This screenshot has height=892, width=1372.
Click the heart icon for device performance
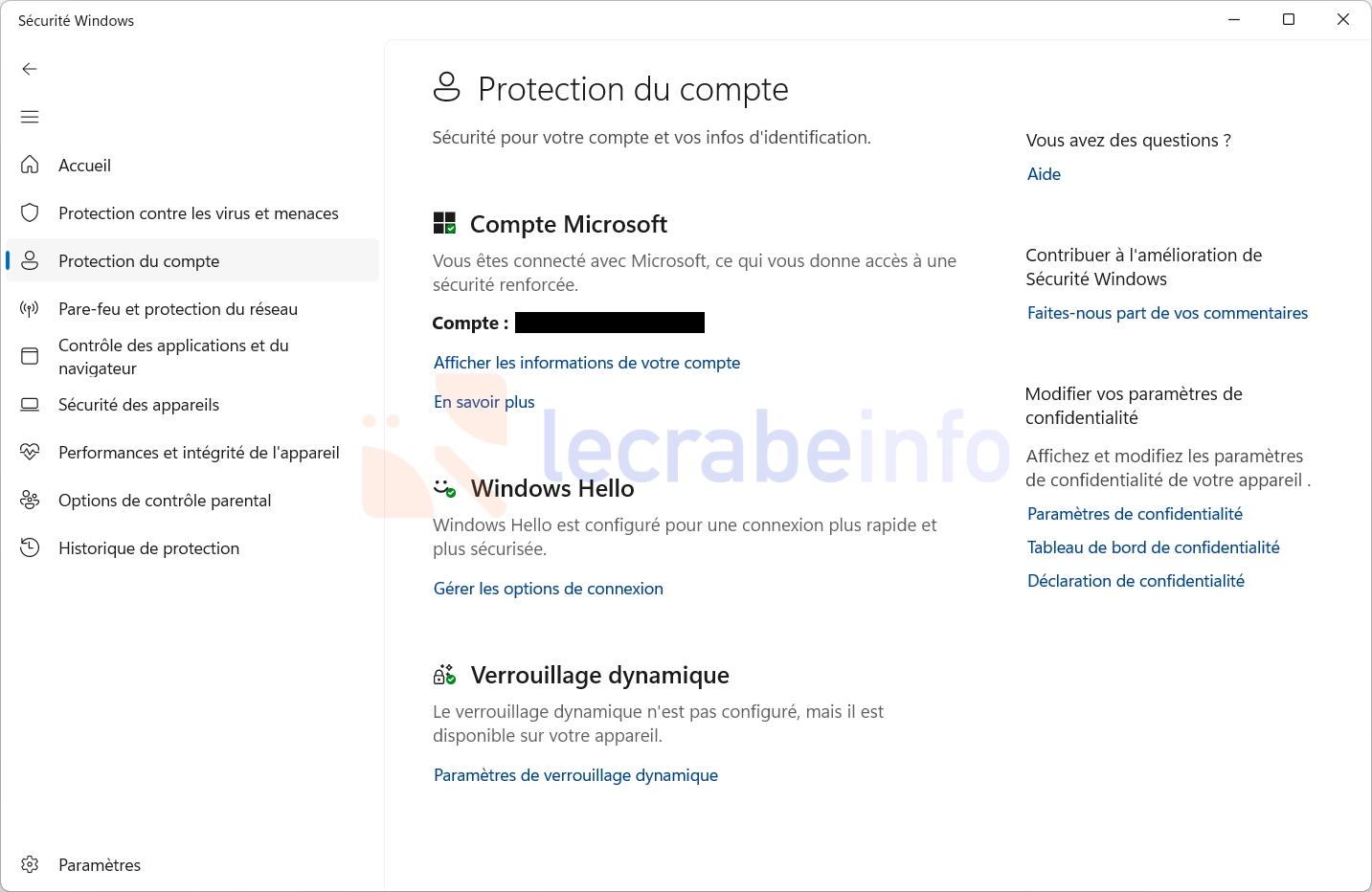30,452
